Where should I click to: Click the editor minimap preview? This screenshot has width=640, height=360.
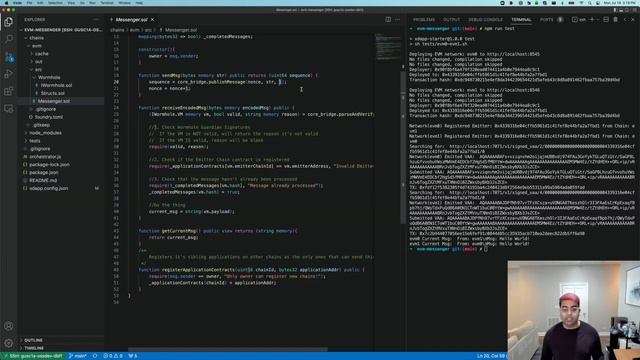[387, 46]
